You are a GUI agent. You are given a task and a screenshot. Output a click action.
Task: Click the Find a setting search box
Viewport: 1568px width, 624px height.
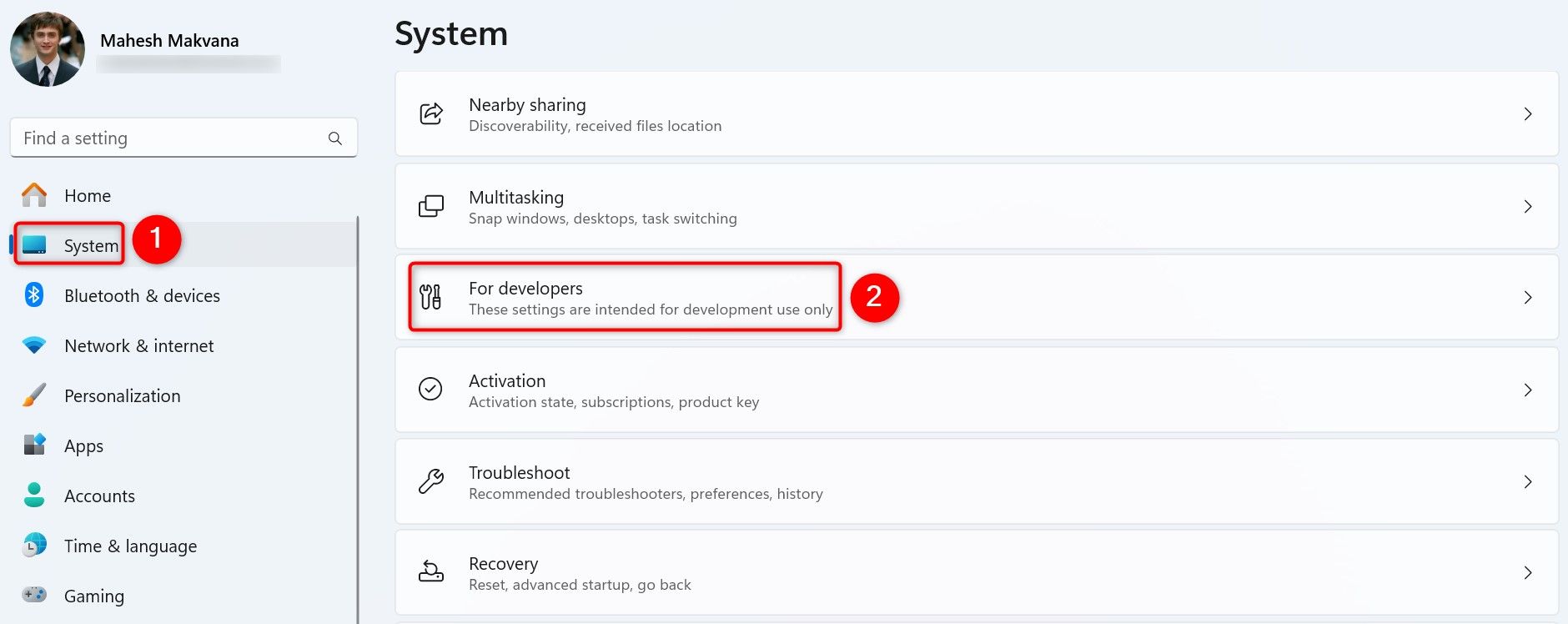tap(183, 138)
